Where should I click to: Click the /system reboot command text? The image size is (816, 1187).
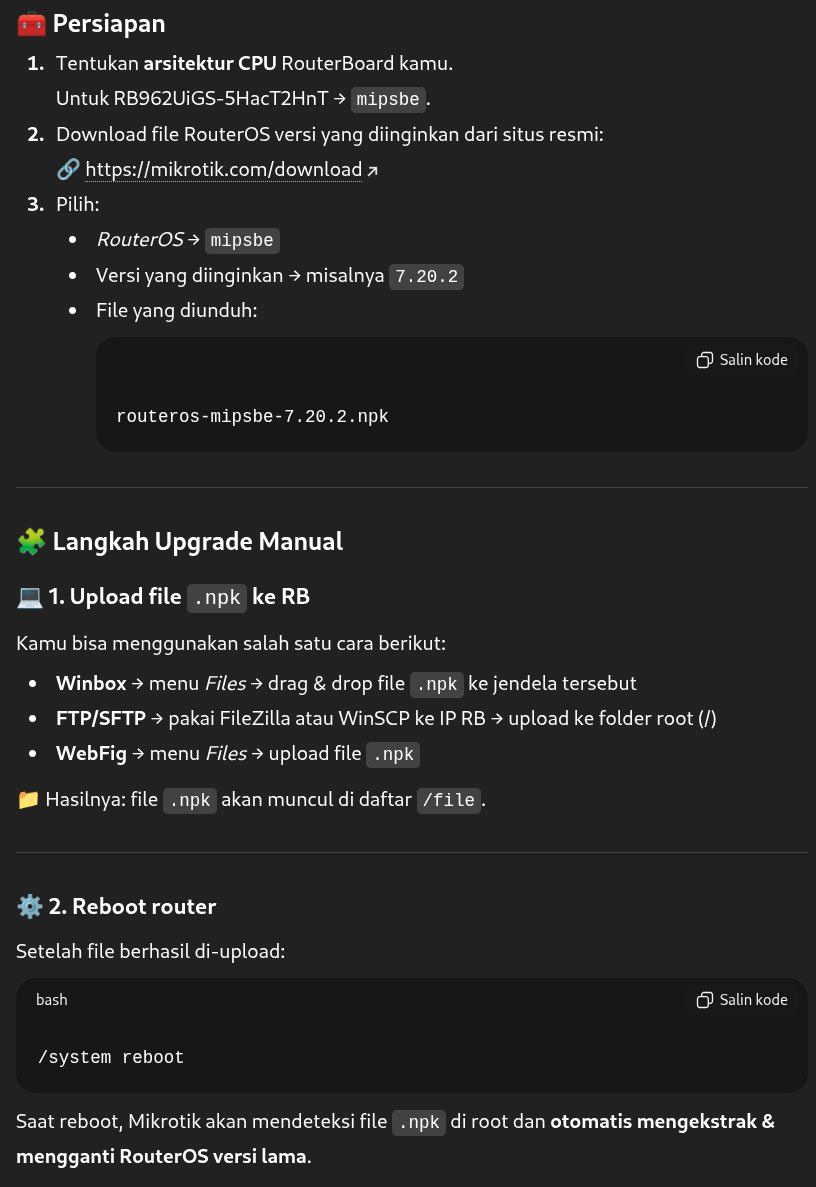pyautogui.click(x=110, y=1057)
